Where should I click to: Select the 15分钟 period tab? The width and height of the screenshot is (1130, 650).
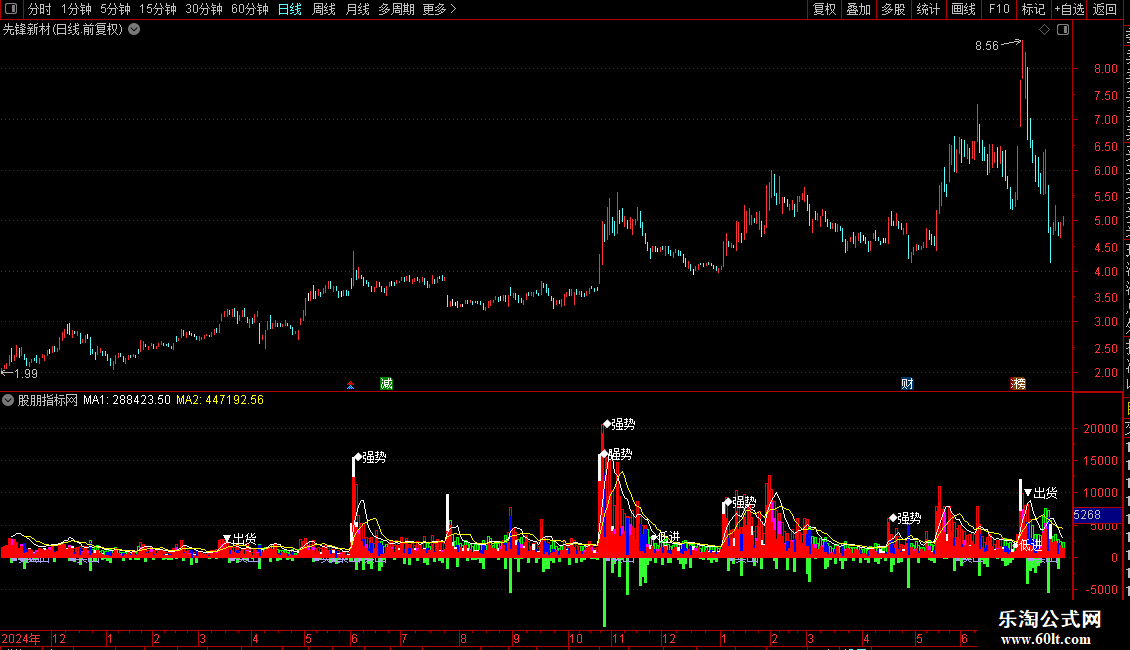pyautogui.click(x=158, y=9)
